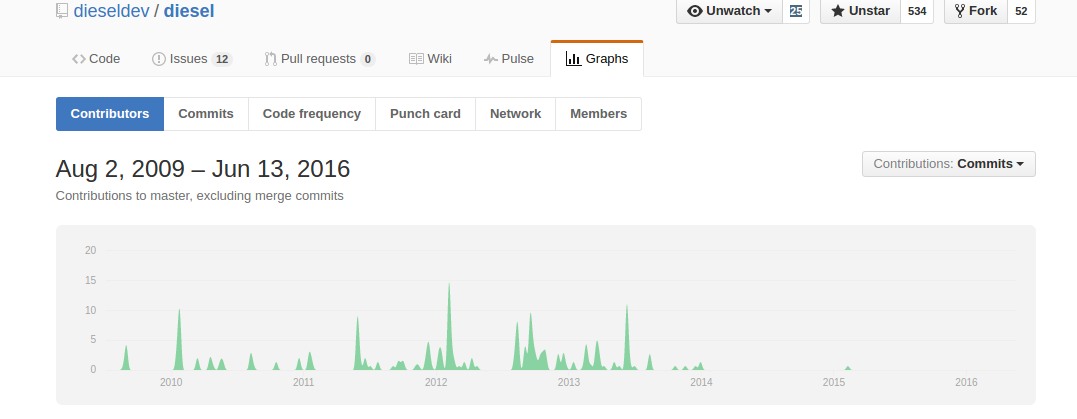The width and height of the screenshot is (1077, 419).
Task: Click the commit spike near 2010
Action: pos(179,338)
